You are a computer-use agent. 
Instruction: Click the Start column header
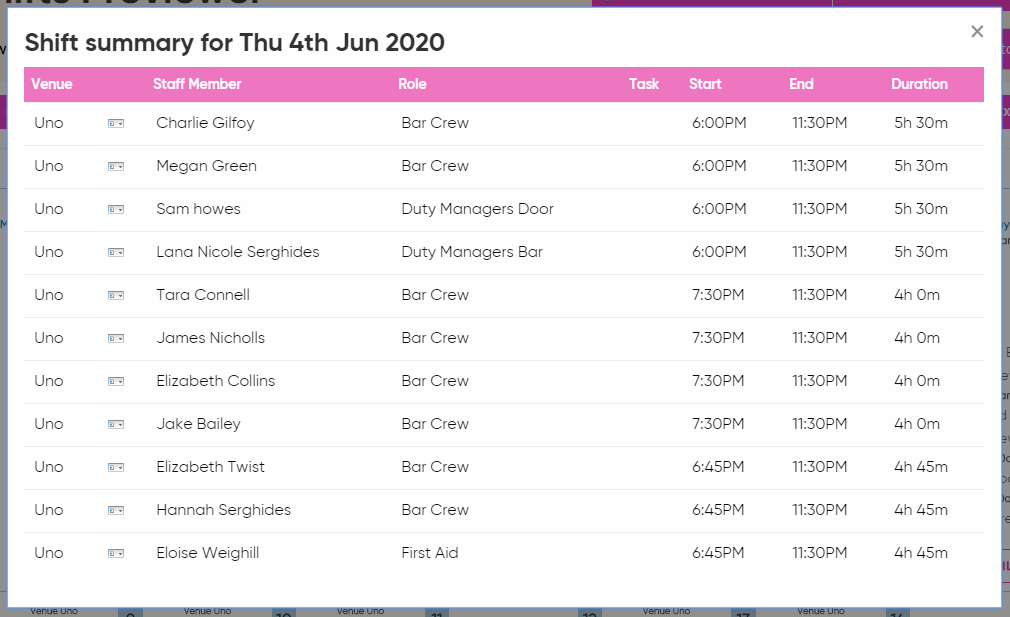pyautogui.click(x=705, y=84)
